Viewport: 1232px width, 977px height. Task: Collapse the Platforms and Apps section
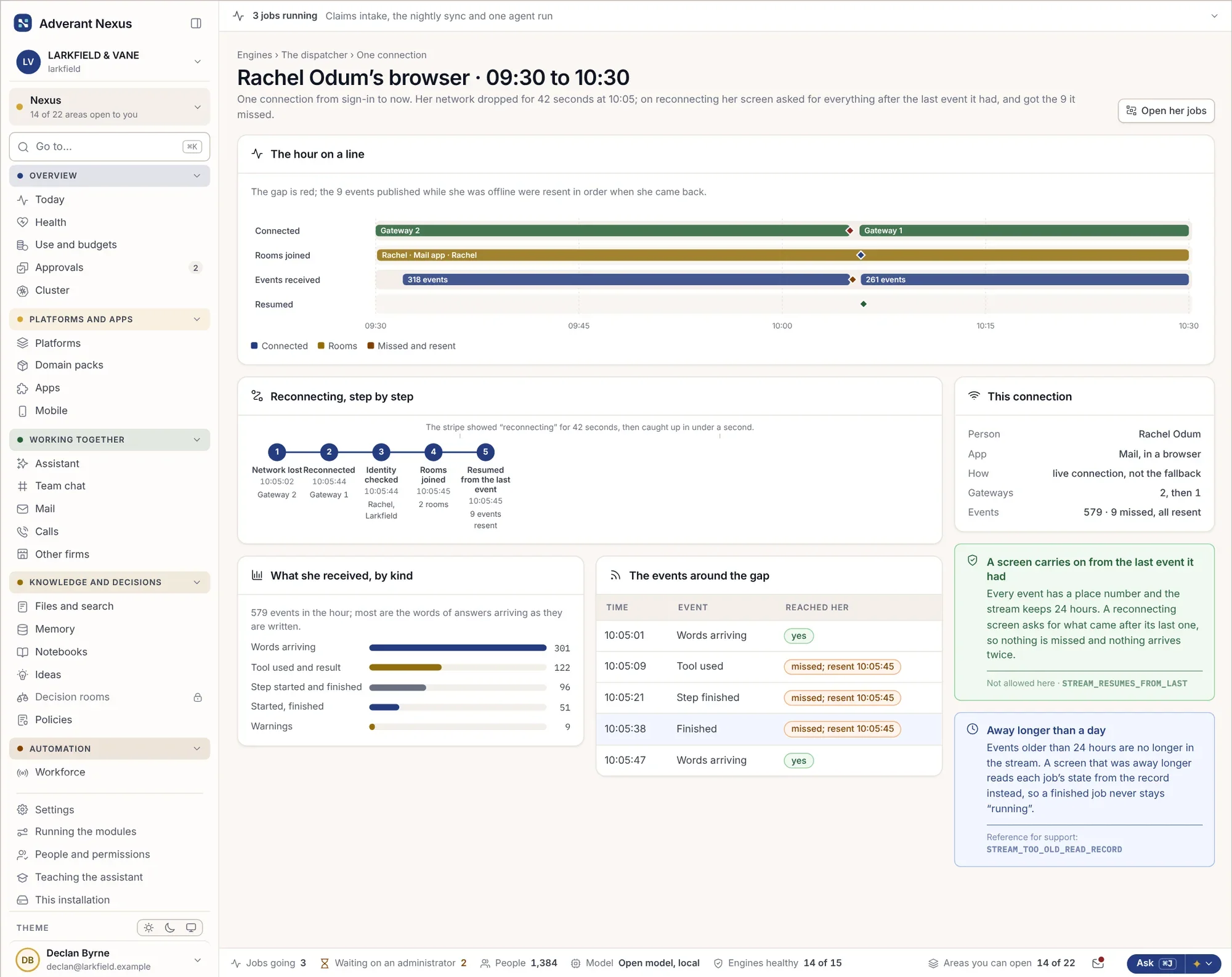(110, 319)
